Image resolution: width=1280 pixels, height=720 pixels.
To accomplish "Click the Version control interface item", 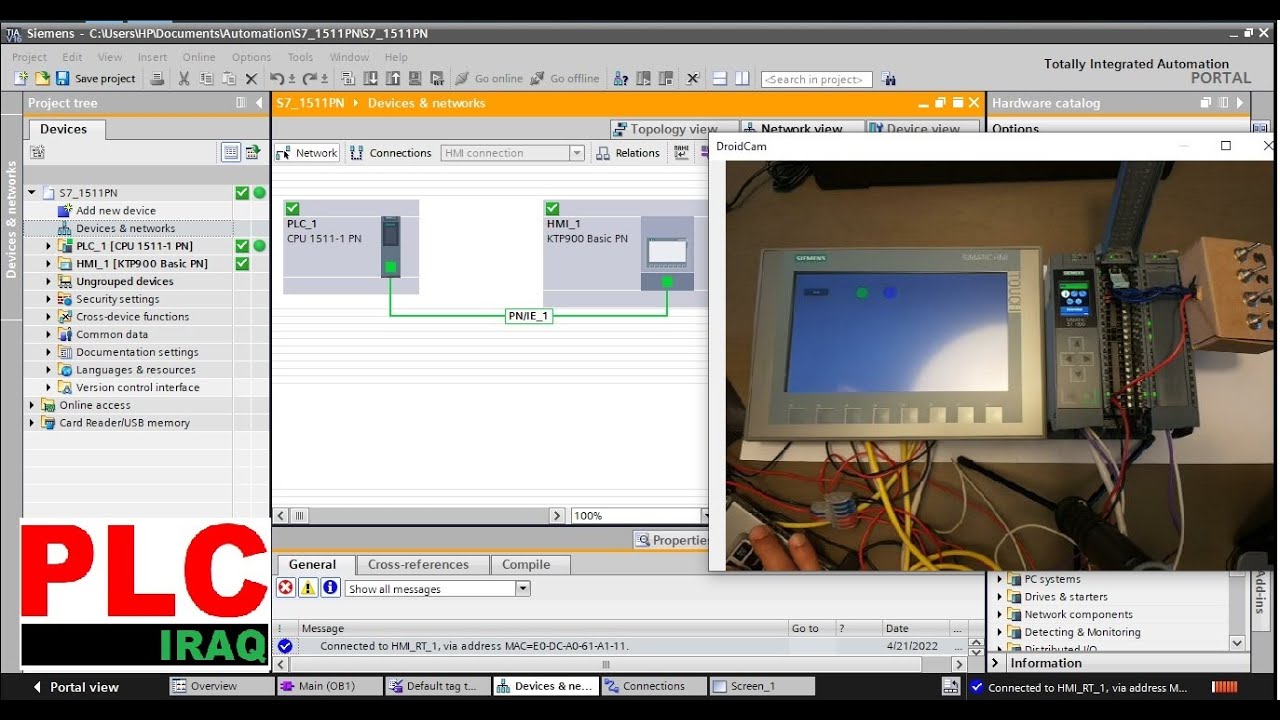I will (138, 387).
